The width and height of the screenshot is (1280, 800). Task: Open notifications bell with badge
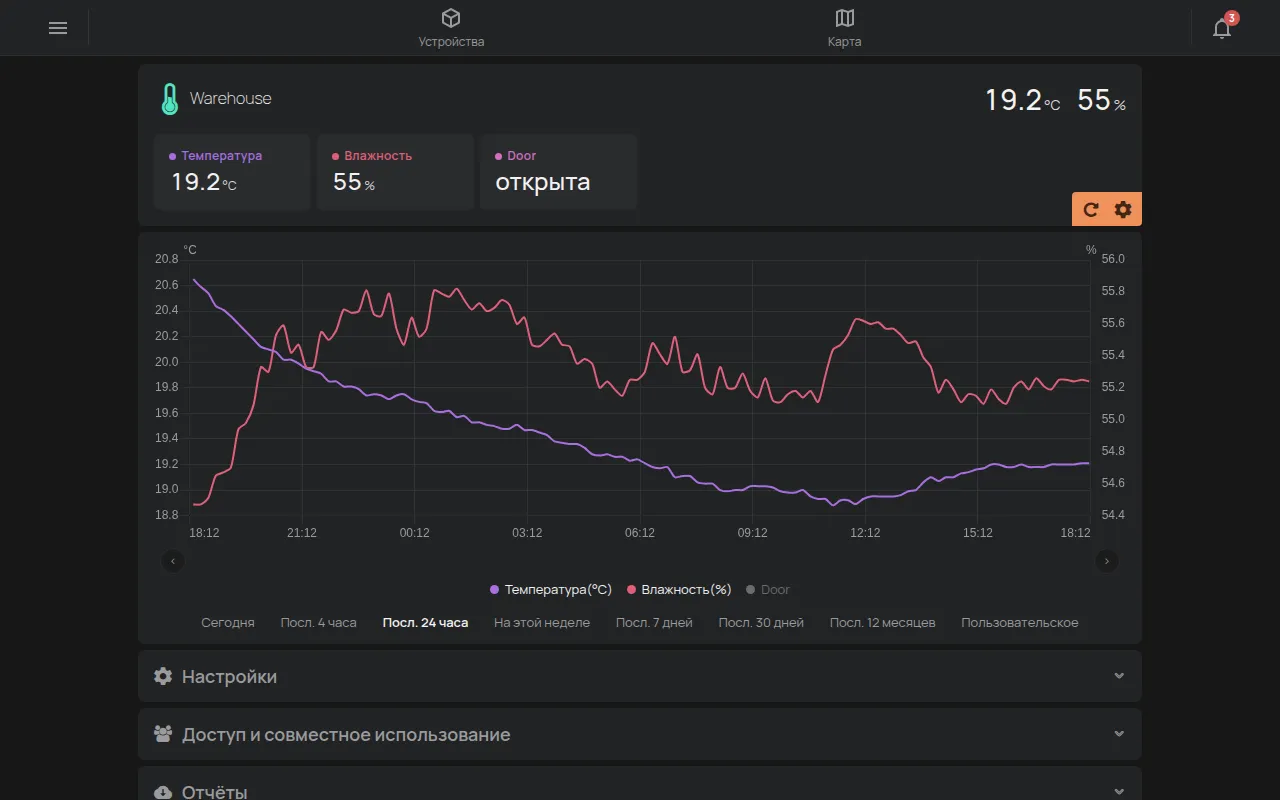coord(1223,27)
